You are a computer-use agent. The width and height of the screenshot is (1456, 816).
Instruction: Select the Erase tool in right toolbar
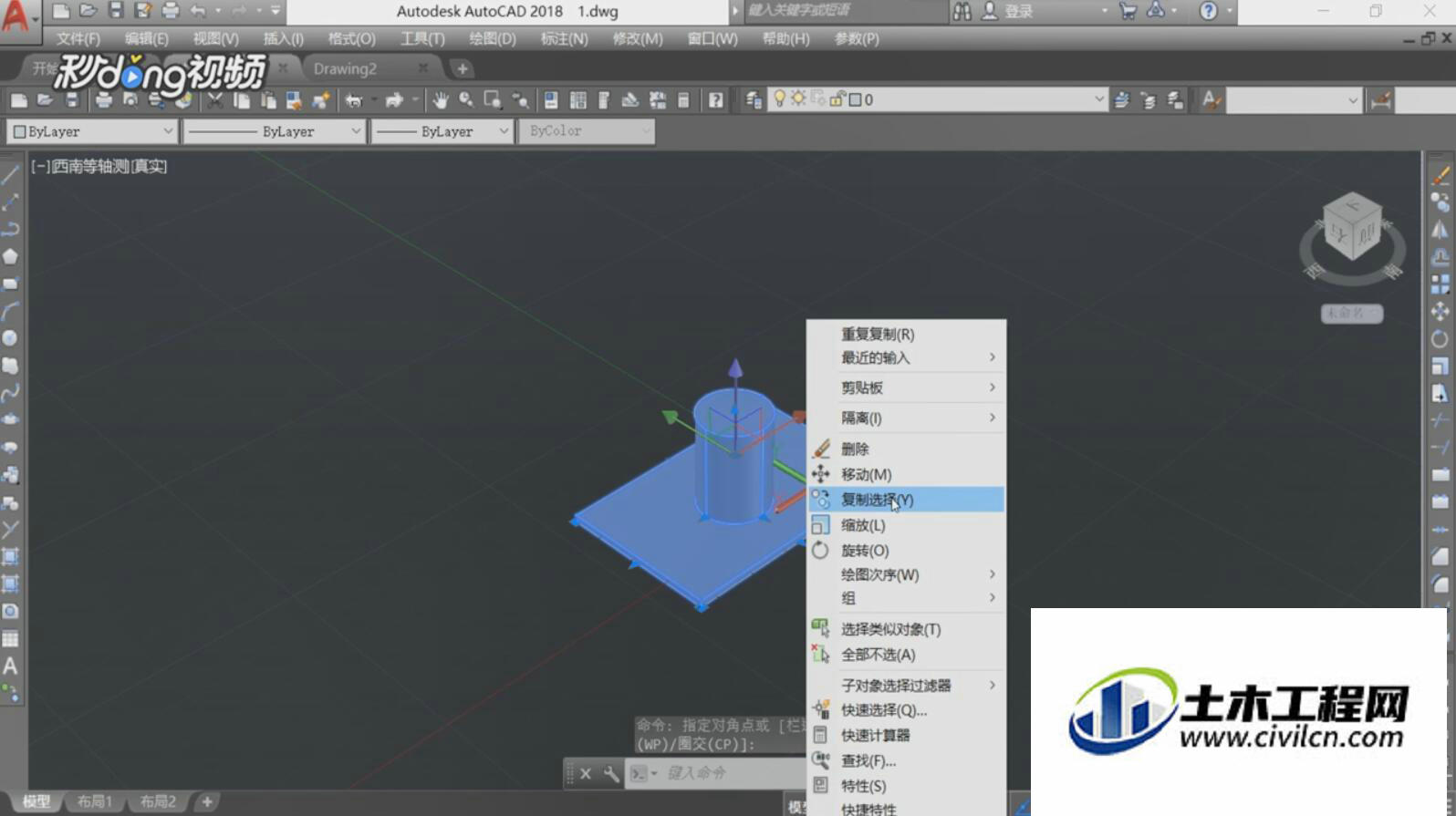click(x=1440, y=175)
